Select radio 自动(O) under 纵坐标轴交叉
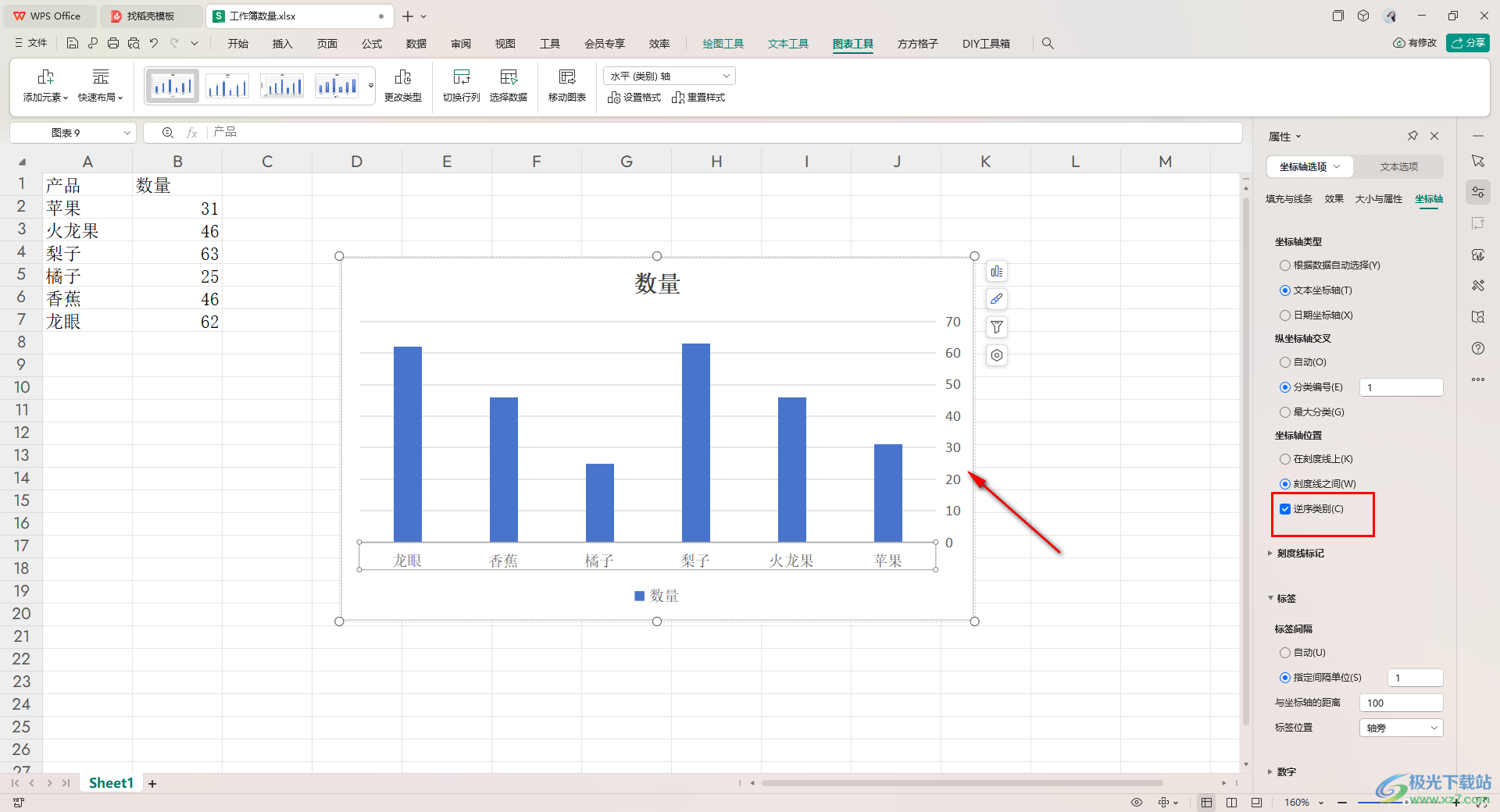 coord(1284,362)
